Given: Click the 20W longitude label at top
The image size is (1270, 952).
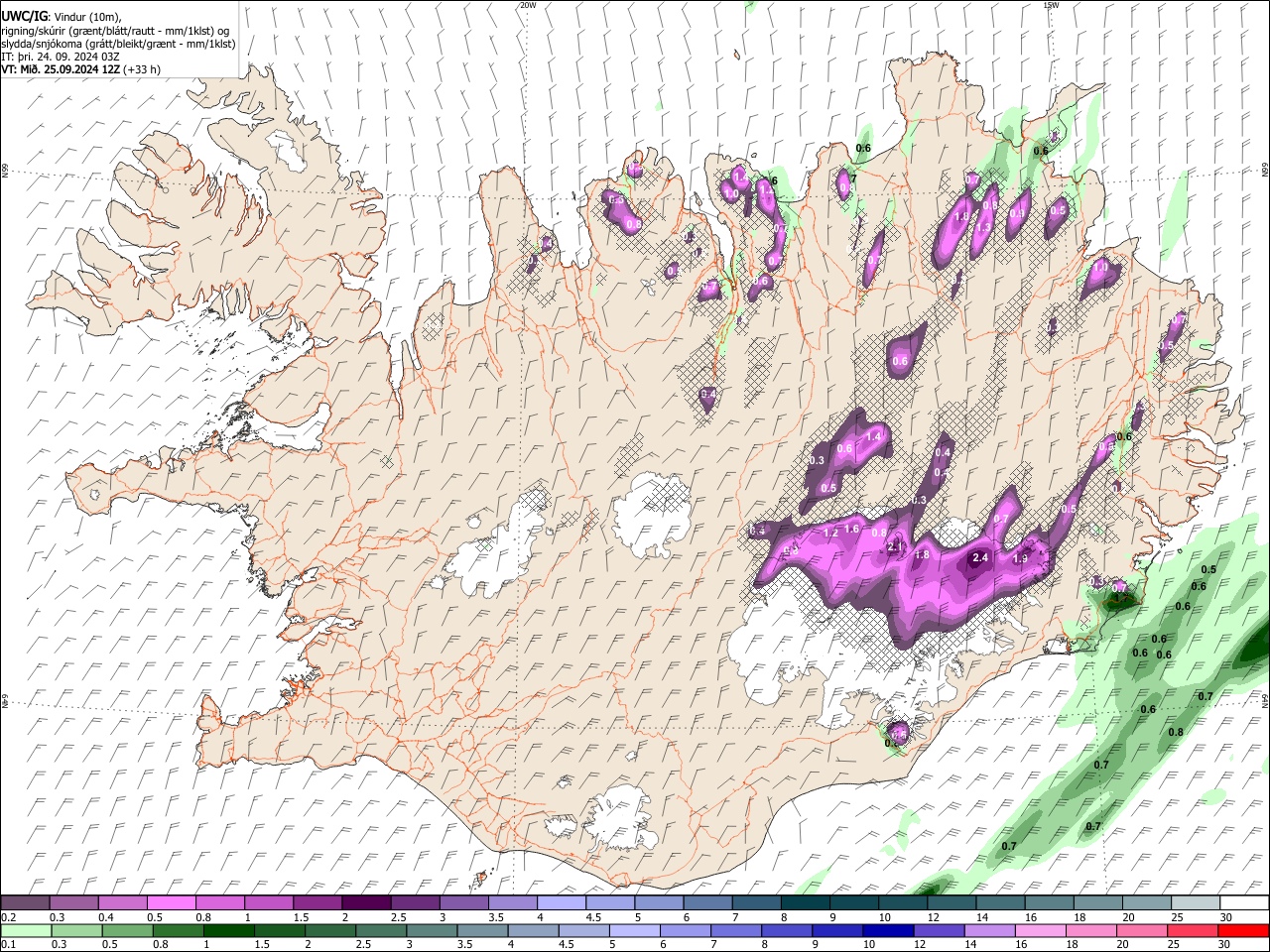Looking at the screenshot, I should point(528,5).
